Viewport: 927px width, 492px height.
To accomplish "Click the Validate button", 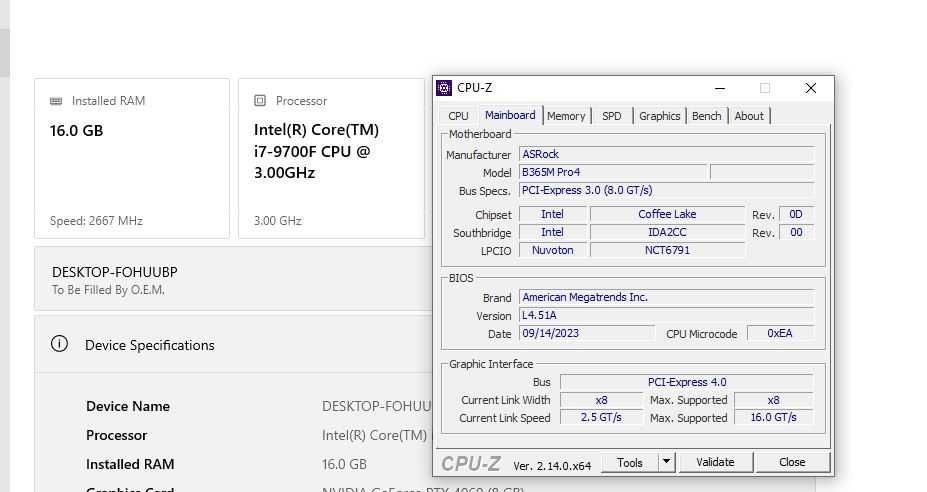I will (x=715, y=462).
